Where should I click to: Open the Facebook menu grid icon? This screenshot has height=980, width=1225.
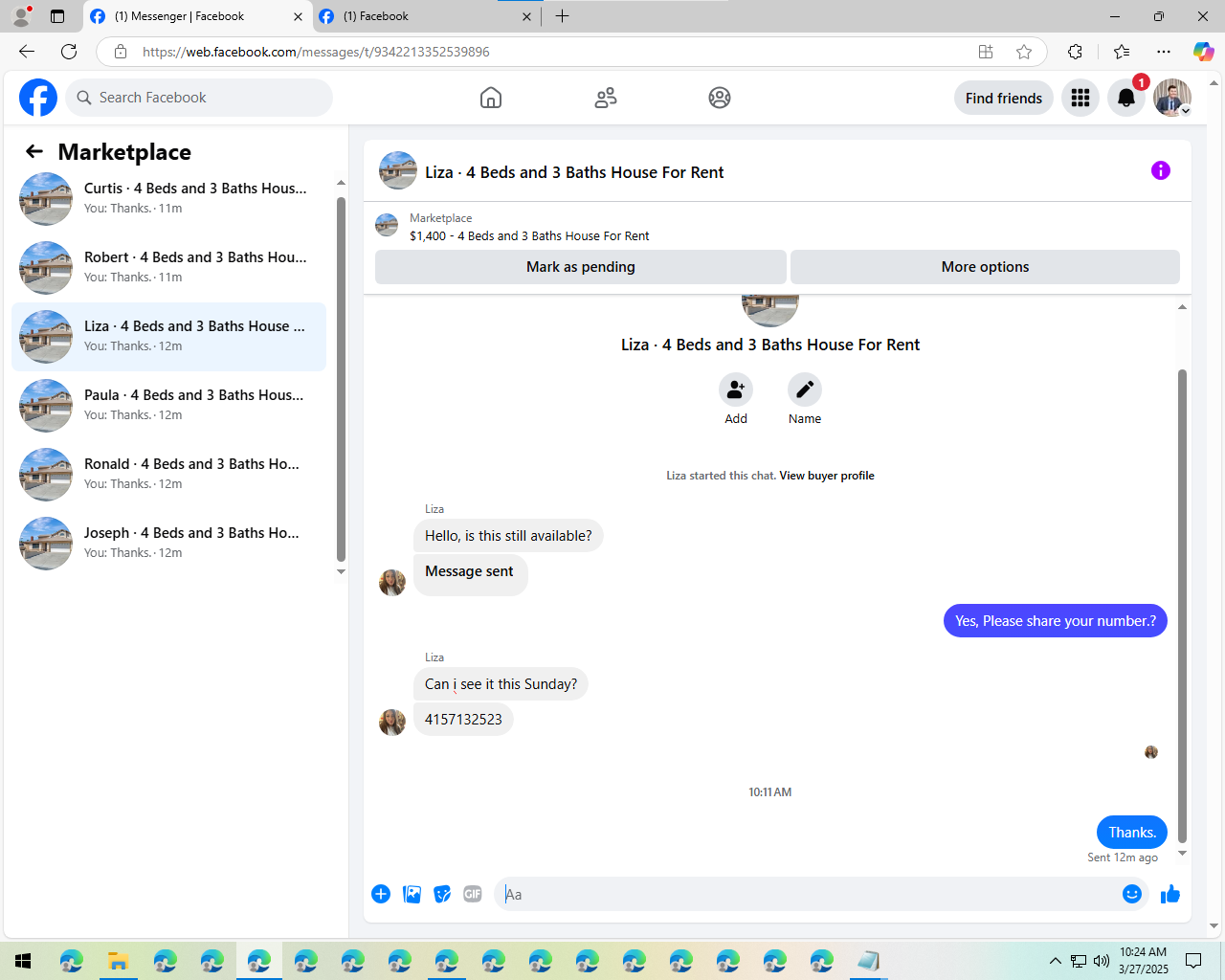(1080, 98)
